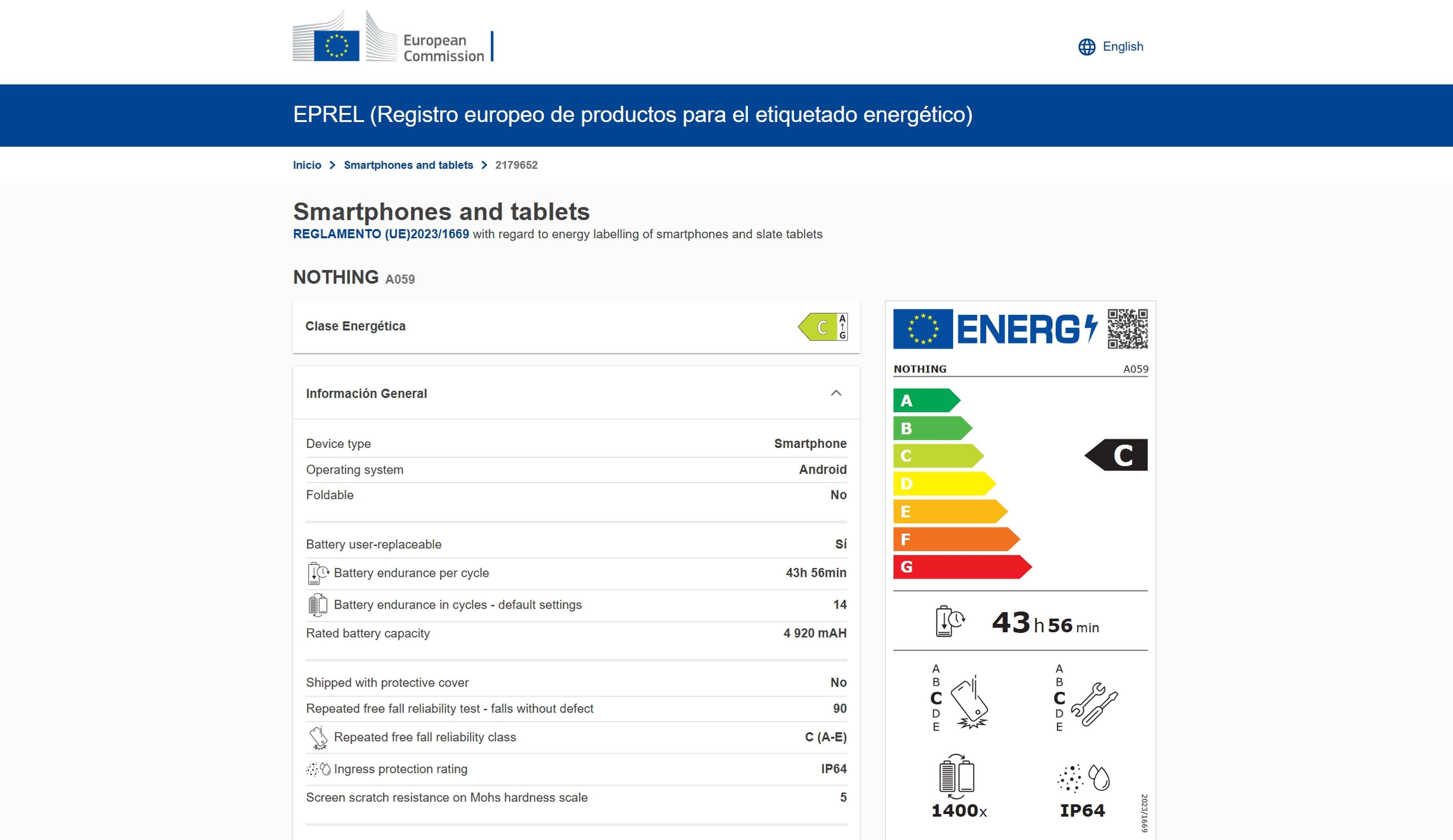Click the 43 h 56 min label text

1045,623
